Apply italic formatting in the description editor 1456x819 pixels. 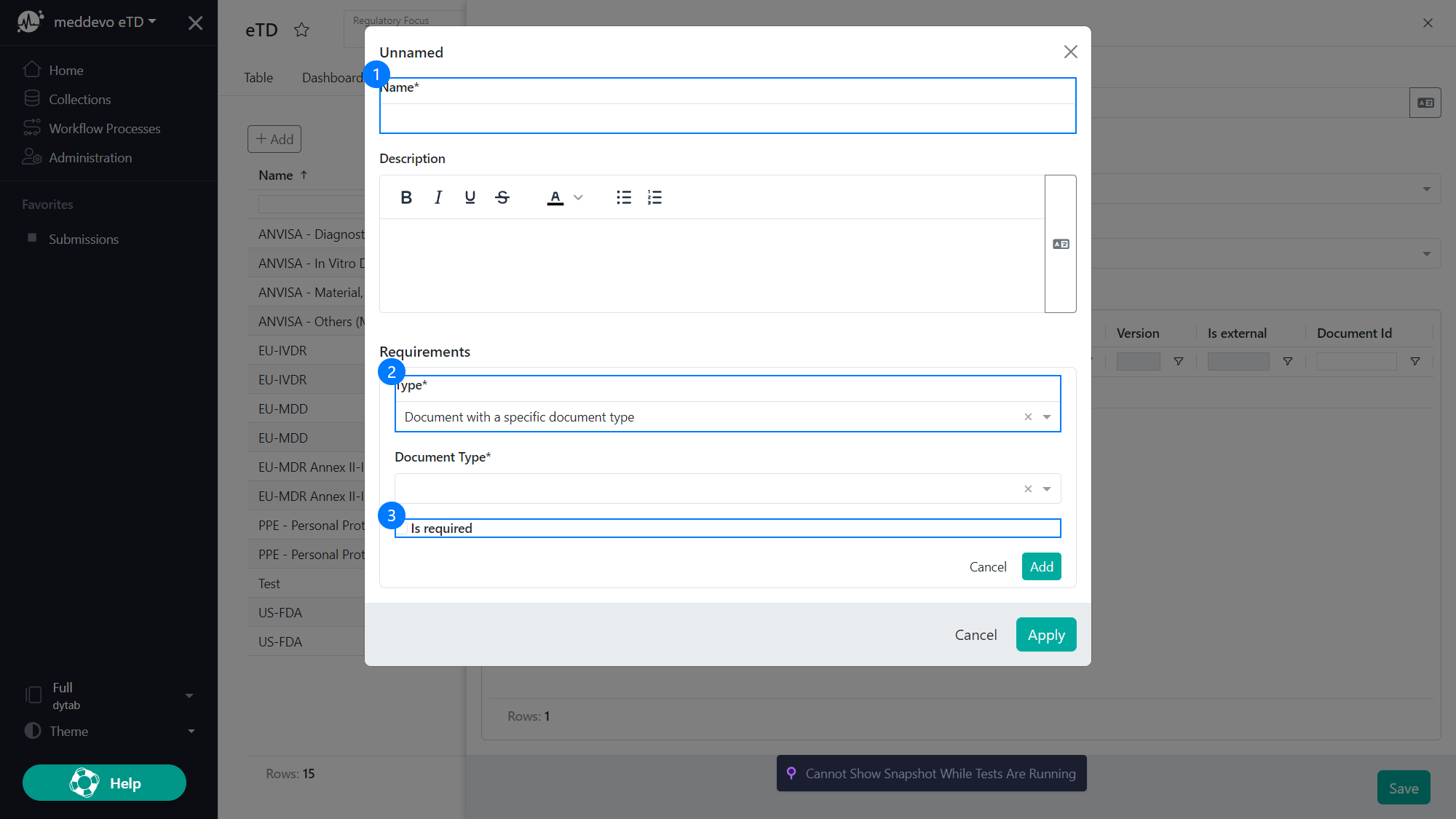(x=438, y=197)
